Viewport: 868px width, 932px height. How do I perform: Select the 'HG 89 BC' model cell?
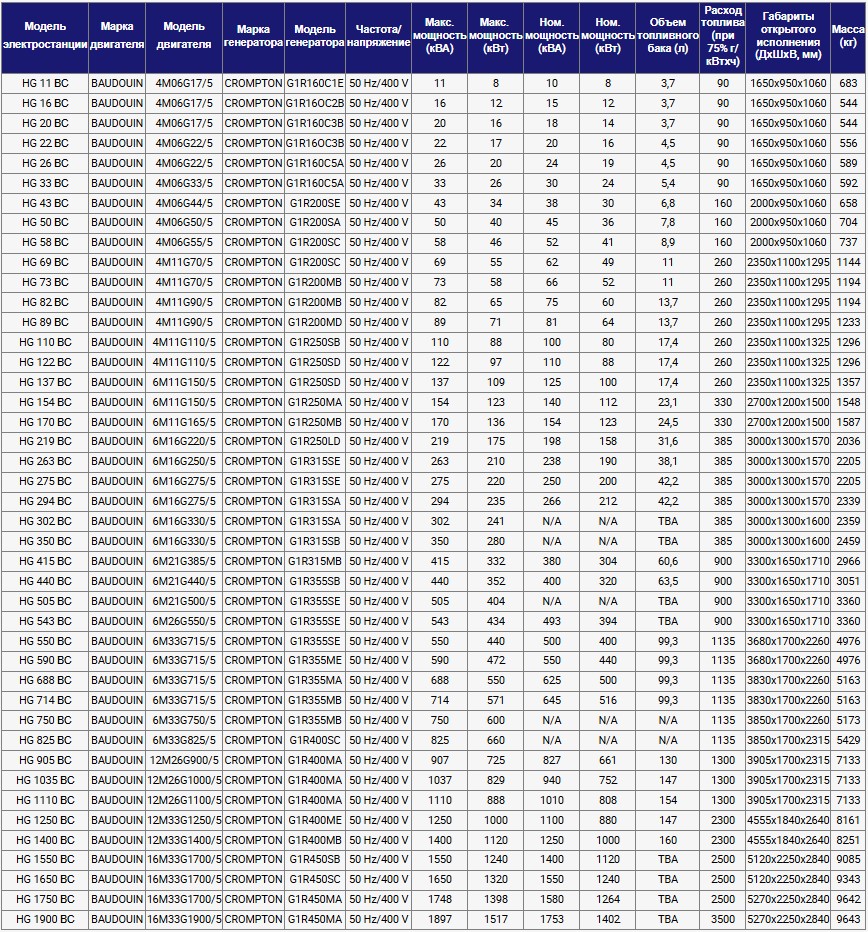pyautogui.click(x=45, y=322)
